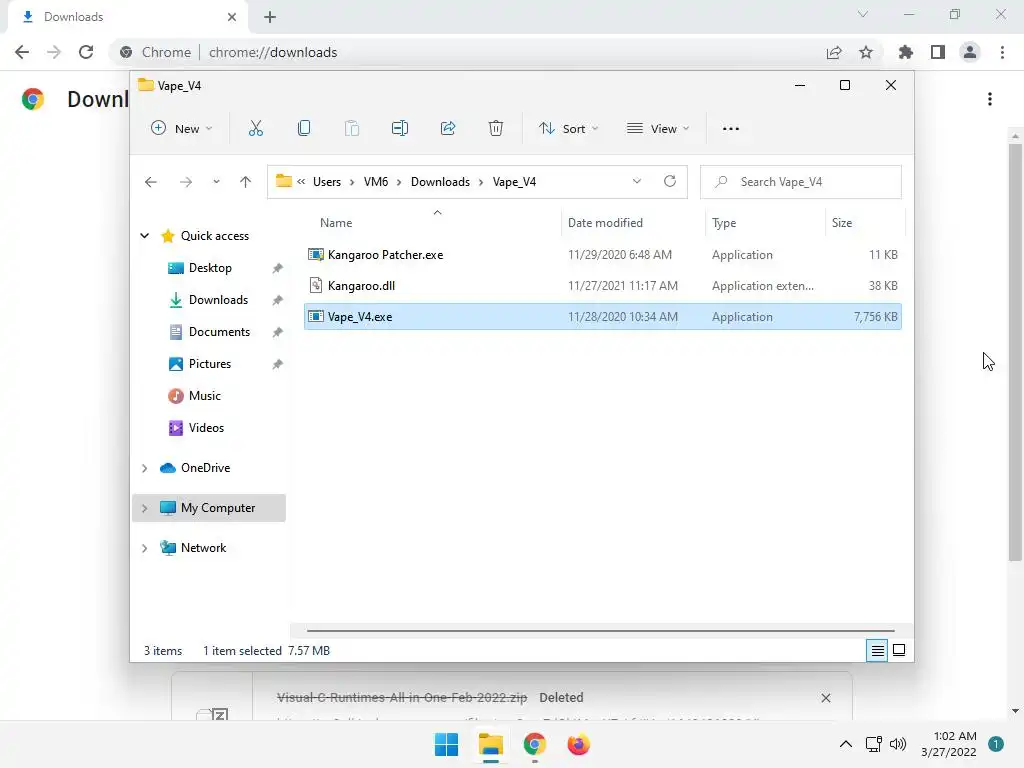Open Downloads page three-dot more actions menu
1024x768 pixels.
pyautogui.click(x=990, y=99)
